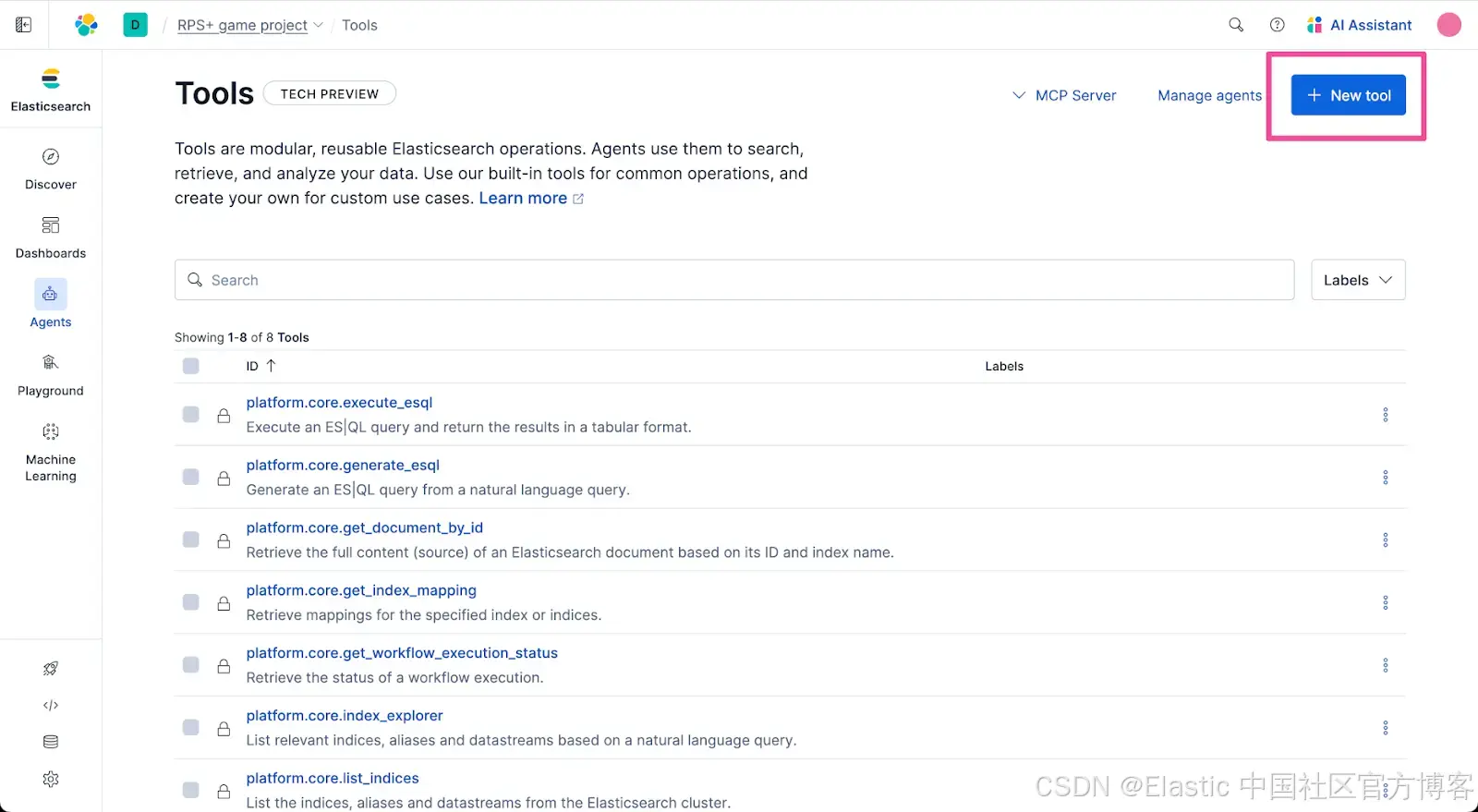Check the platform.core.execute_esql row checkbox
This screenshot has height=812, width=1478.
point(191,414)
